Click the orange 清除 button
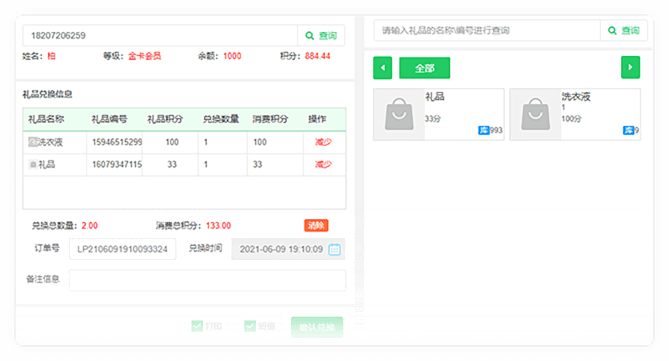This screenshot has width=669, height=361. [x=316, y=225]
